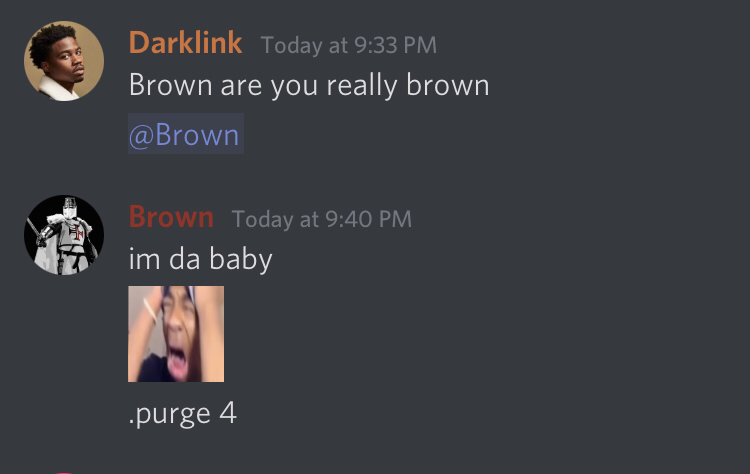Click the 9:40 PM time on Brown's message
This screenshot has height=474, width=750.
(368, 220)
